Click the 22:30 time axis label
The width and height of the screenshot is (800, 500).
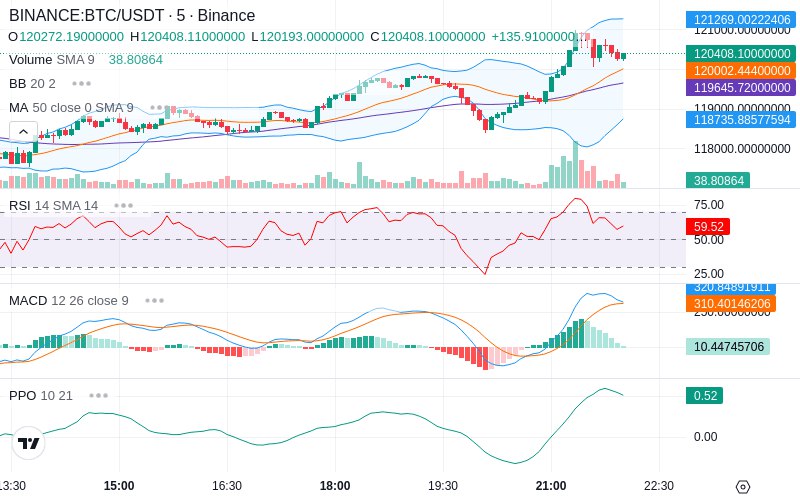pos(659,485)
